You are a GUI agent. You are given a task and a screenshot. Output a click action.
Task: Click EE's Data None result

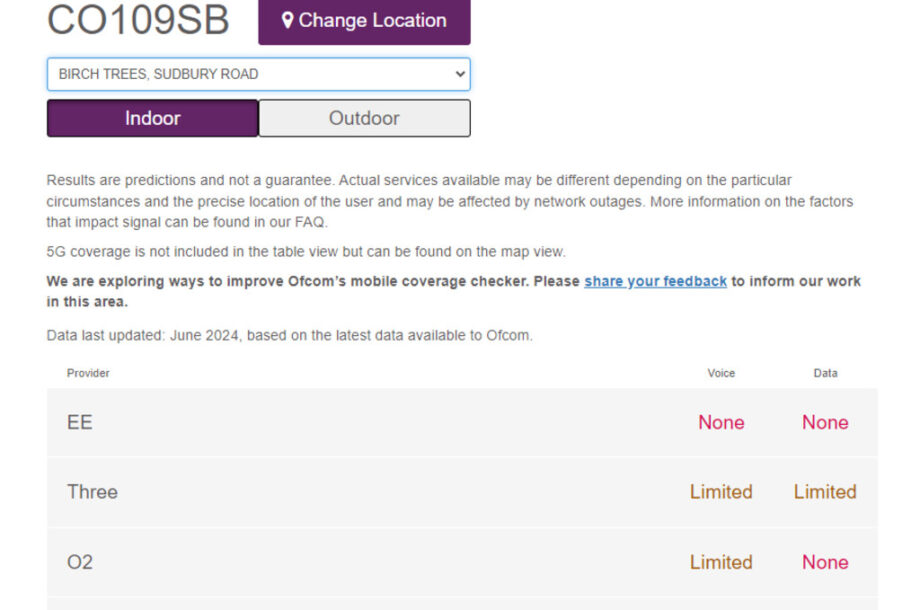825,422
